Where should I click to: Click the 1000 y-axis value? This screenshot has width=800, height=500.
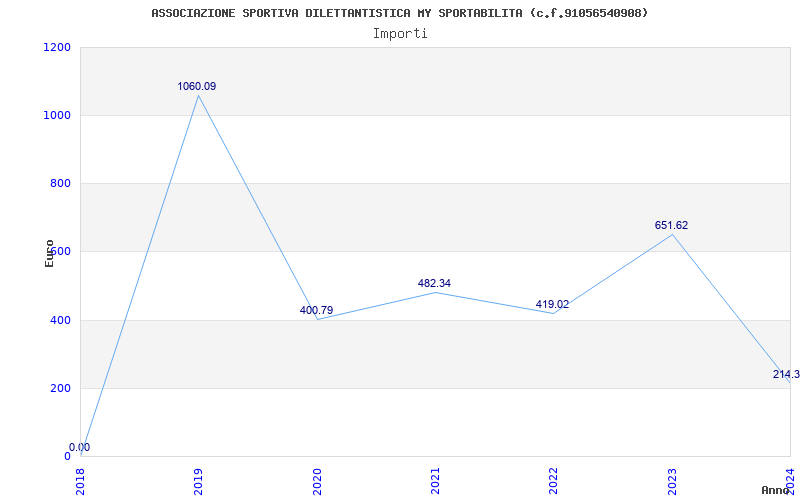(58, 115)
